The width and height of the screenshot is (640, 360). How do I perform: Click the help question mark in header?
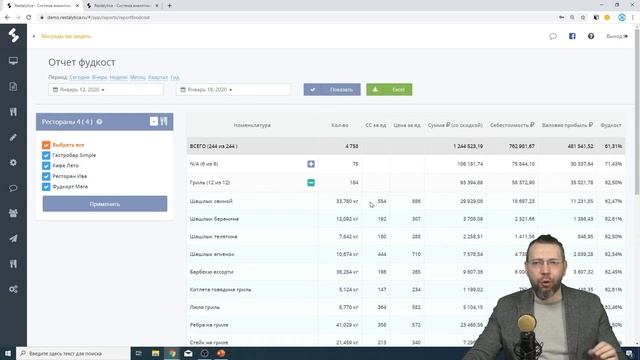pyautogui.click(x=591, y=36)
